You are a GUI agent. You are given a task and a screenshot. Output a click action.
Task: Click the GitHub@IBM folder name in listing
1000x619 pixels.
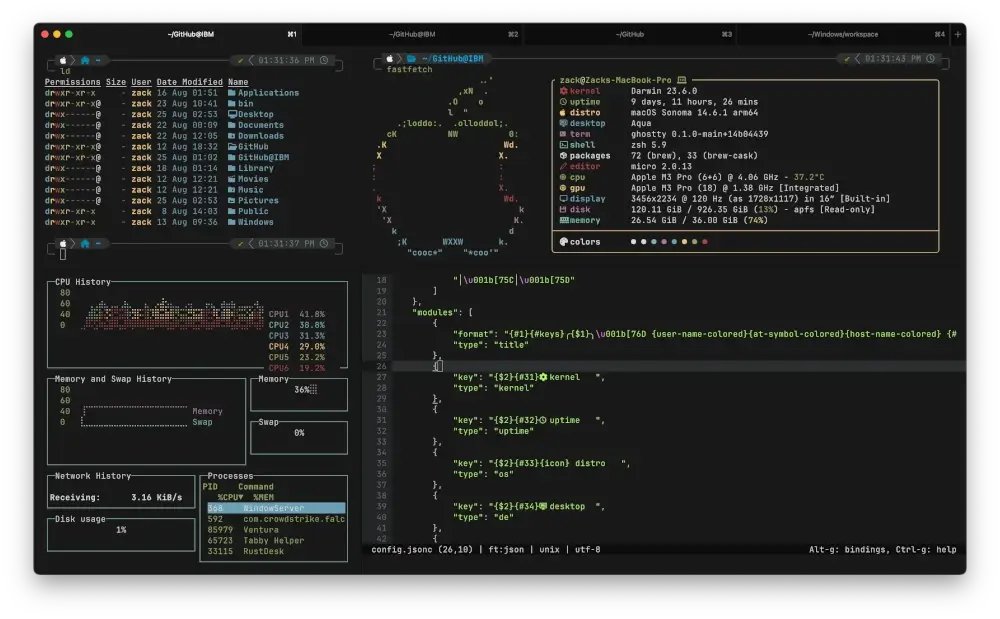263,158
